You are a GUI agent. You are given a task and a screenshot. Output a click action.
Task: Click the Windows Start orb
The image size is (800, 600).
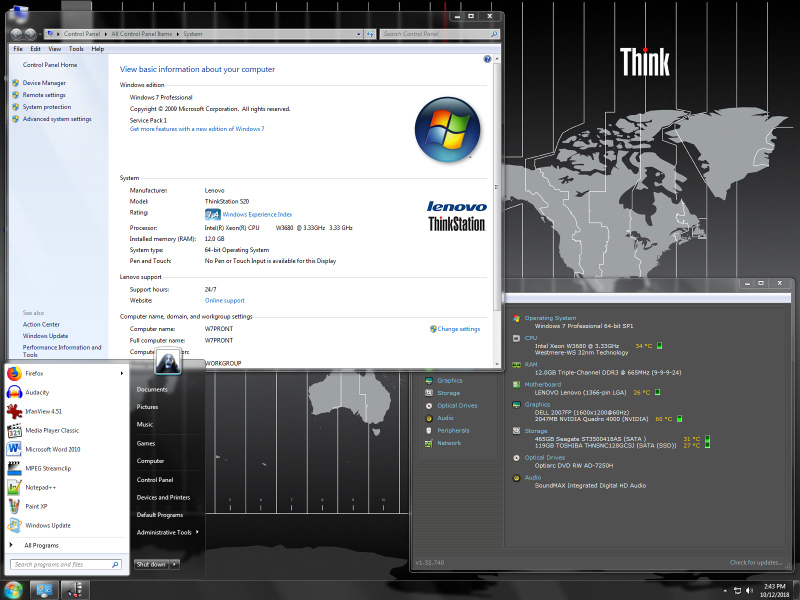(x=13, y=590)
